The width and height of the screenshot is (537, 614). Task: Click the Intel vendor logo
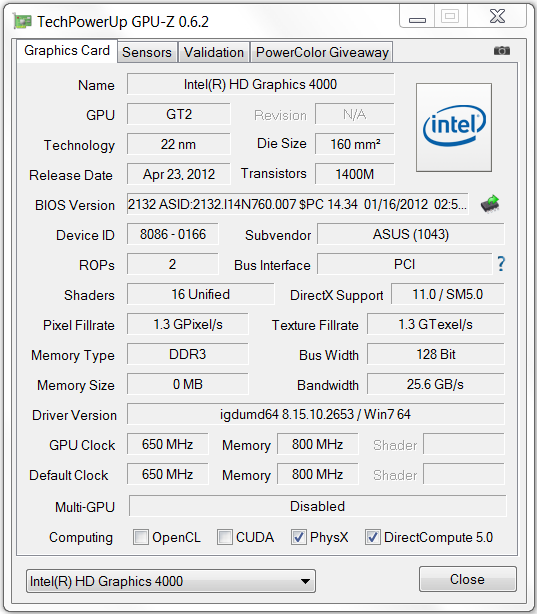[454, 127]
